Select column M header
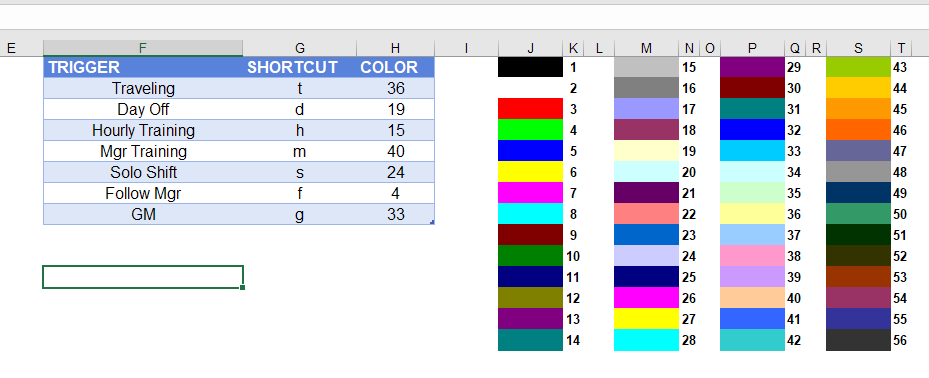Screen dimensions: 929x378 point(646,48)
